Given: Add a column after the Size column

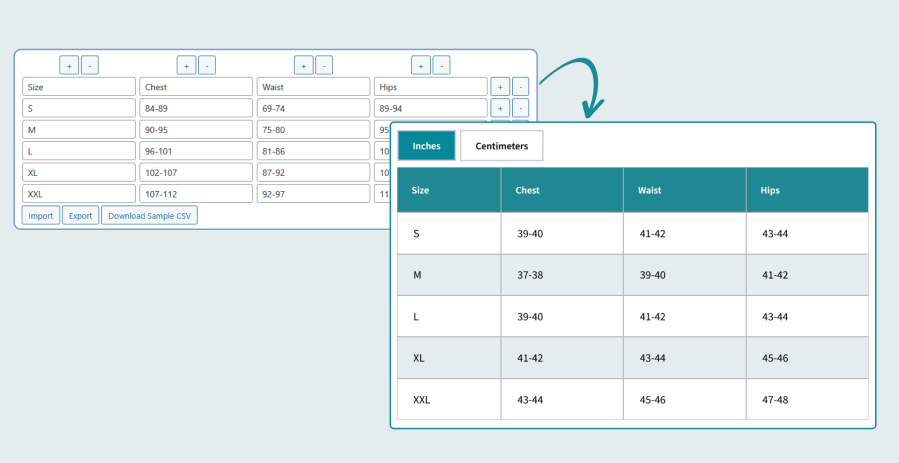Looking at the screenshot, I should click(69, 65).
